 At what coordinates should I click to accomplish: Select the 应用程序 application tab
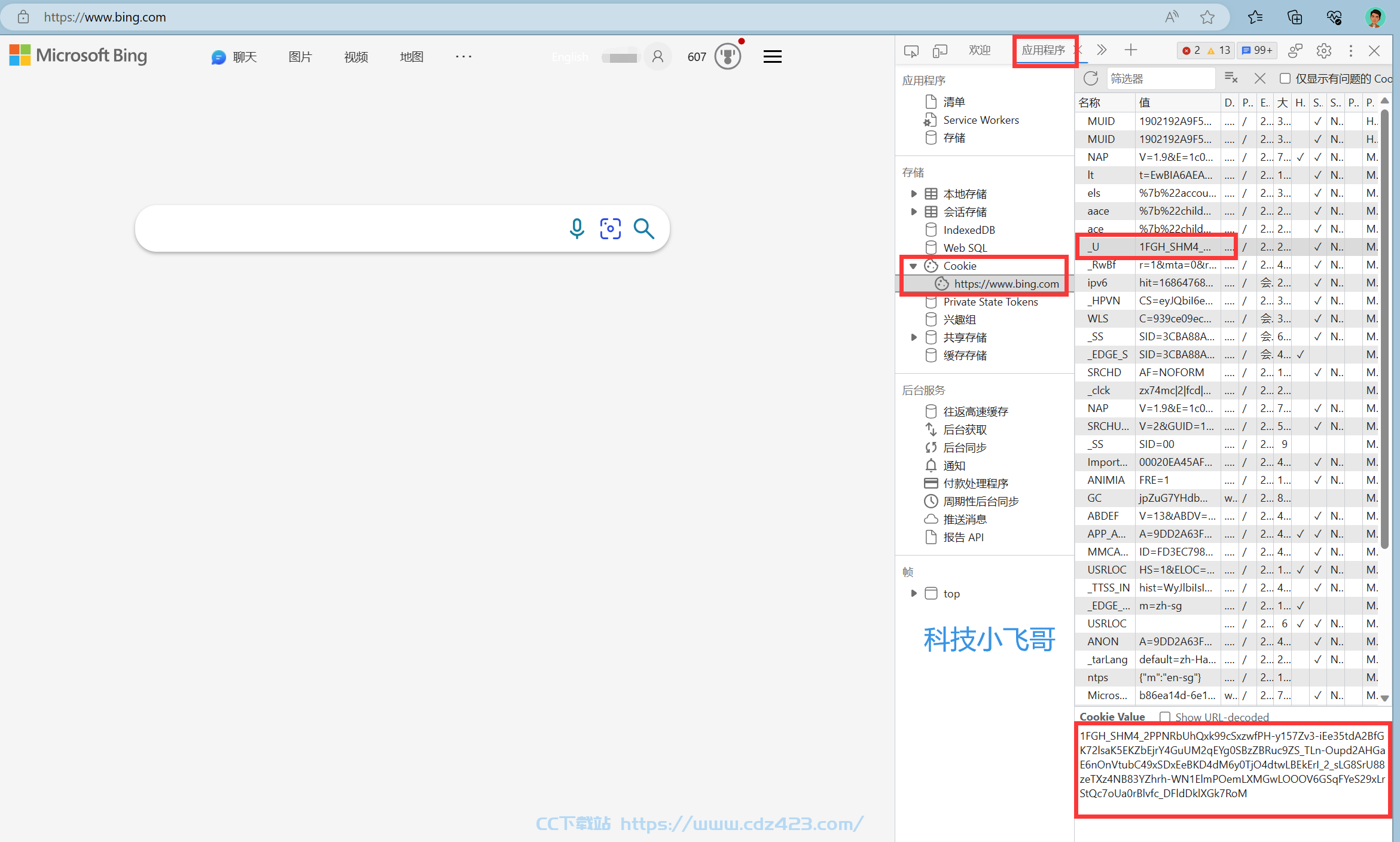click(1043, 50)
